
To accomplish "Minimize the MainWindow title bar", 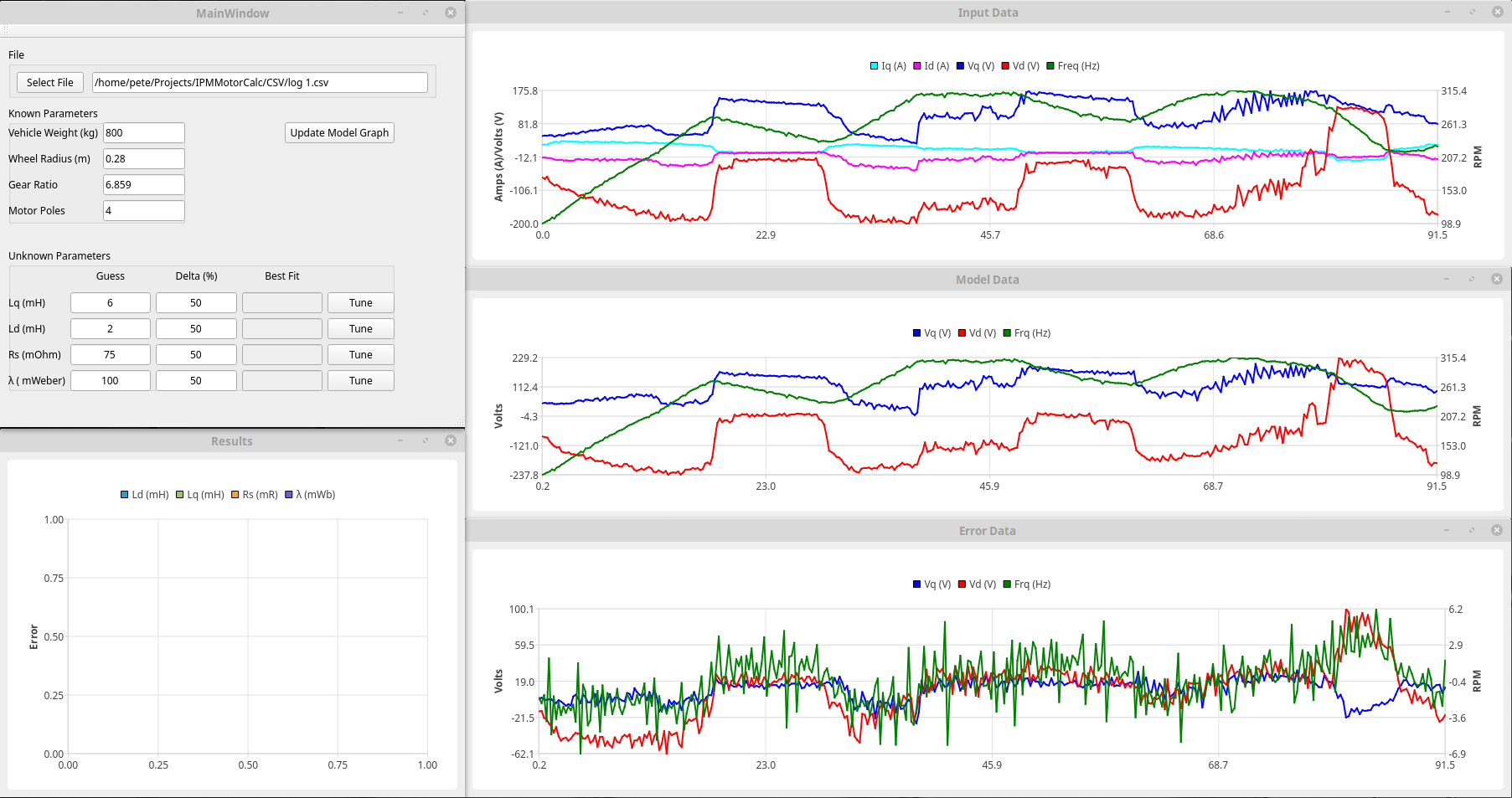I will point(400,13).
